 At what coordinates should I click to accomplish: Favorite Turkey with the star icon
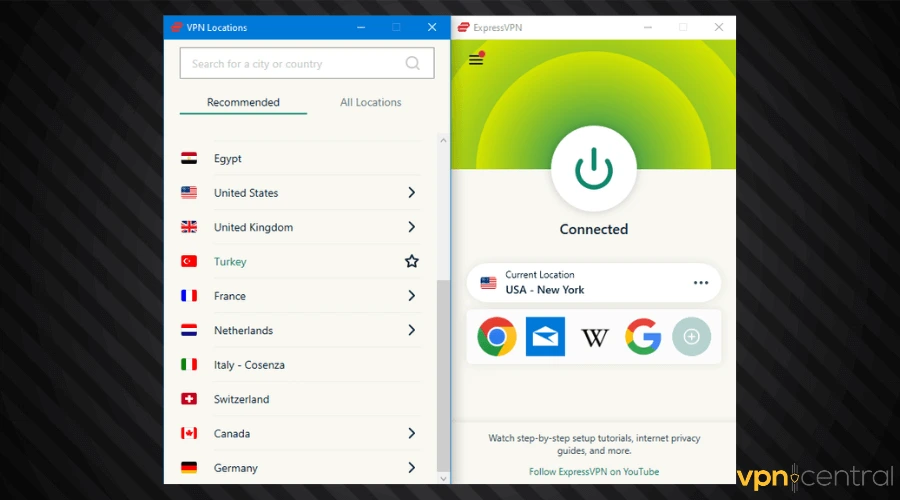click(412, 261)
